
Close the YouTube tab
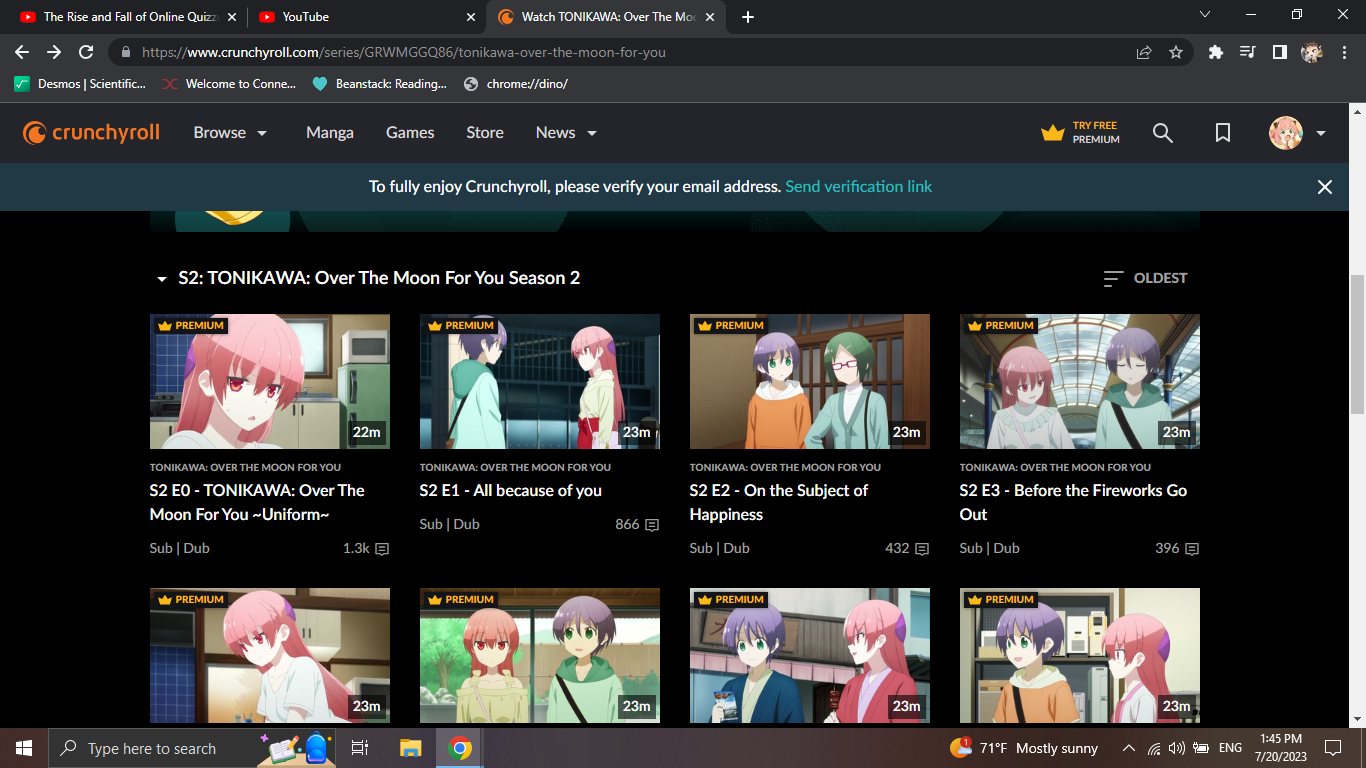[x=471, y=17]
